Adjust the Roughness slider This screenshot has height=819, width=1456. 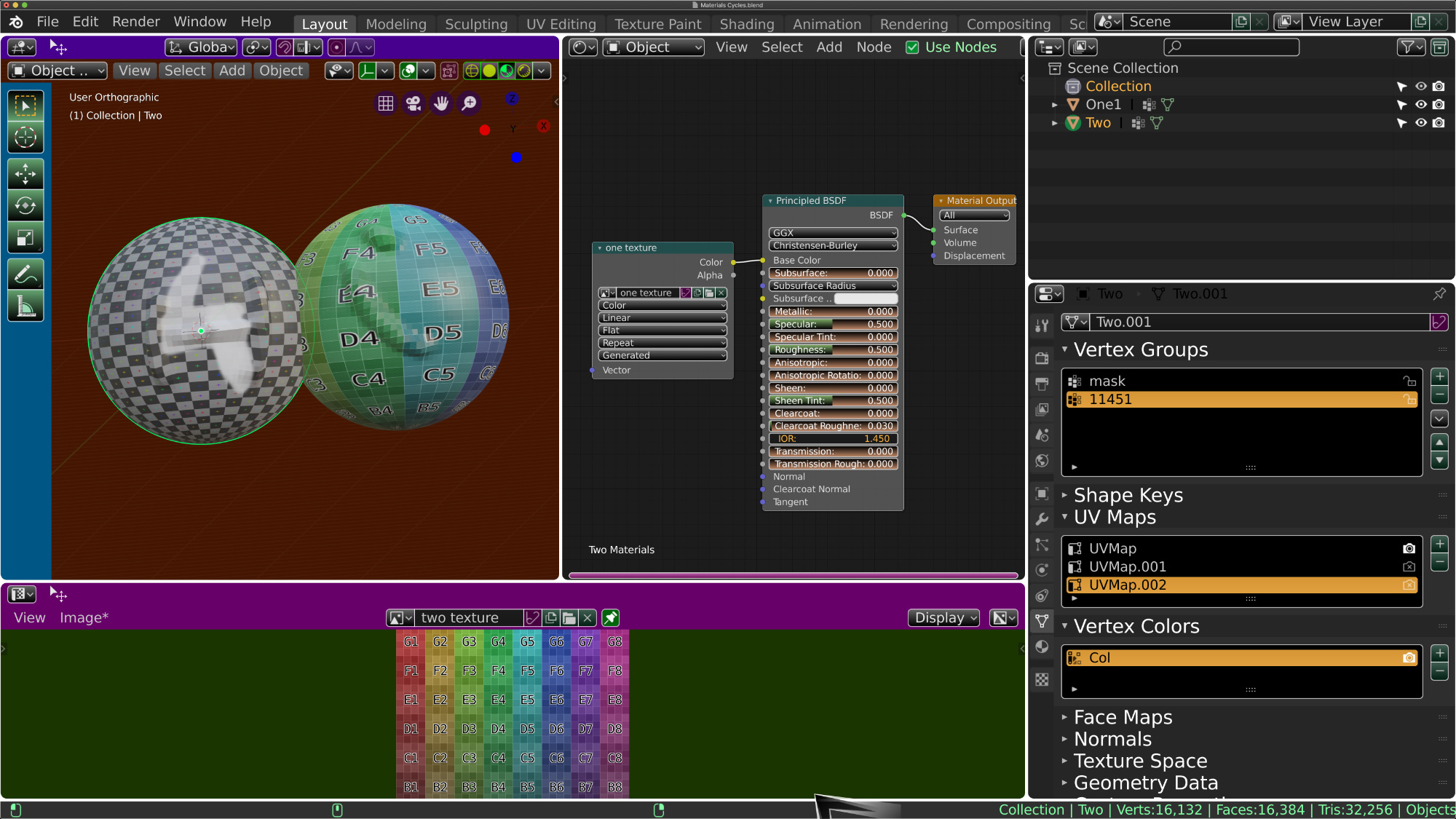coord(833,350)
